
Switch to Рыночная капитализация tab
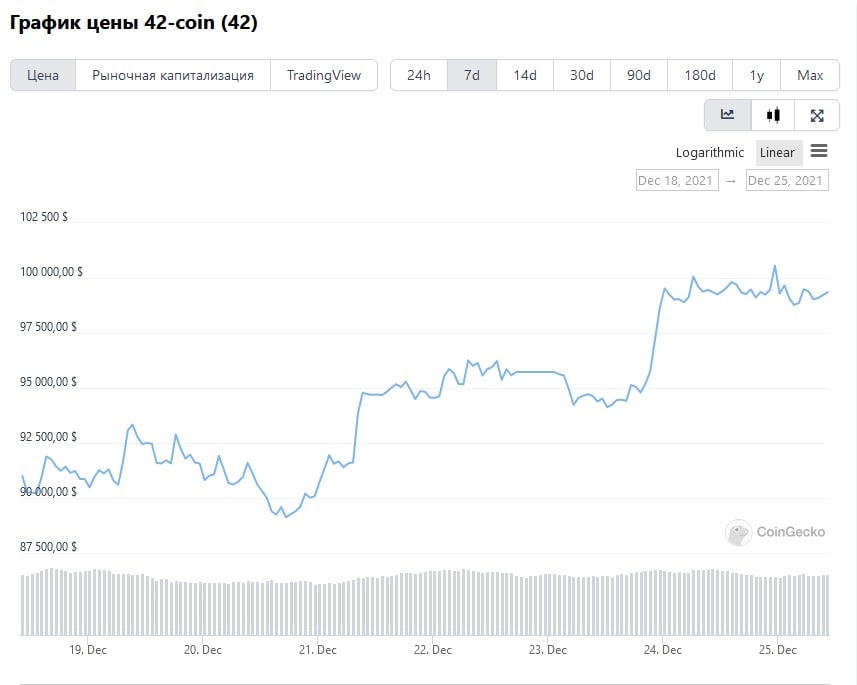[173, 75]
